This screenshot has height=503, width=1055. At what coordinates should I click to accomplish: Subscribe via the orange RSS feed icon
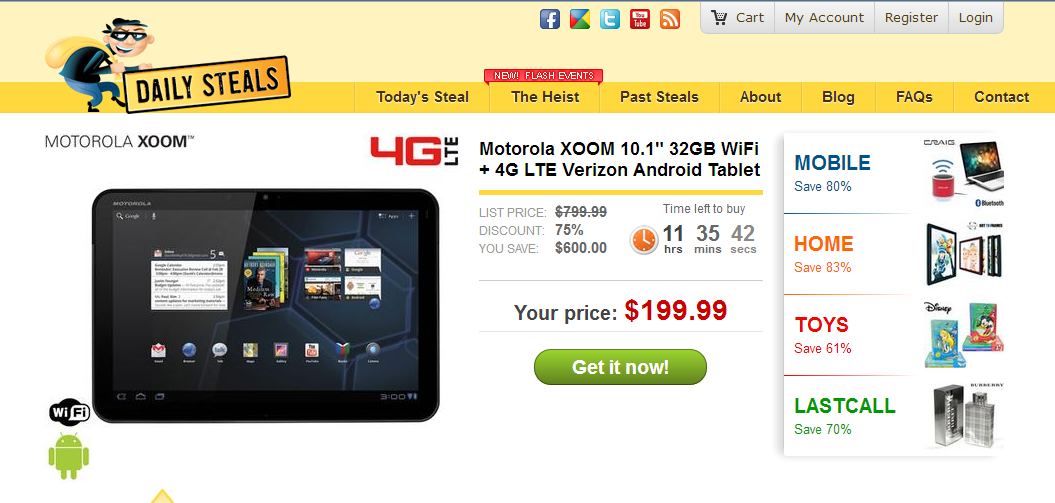pos(670,19)
